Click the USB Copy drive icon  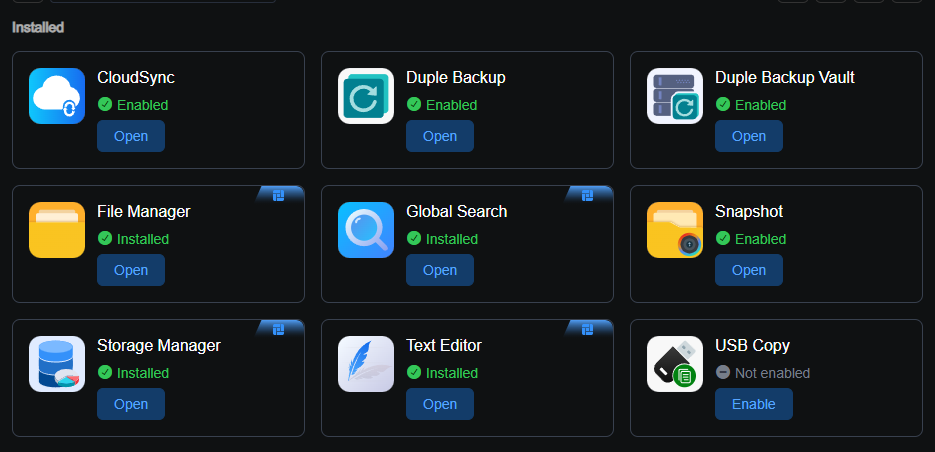(x=675, y=364)
